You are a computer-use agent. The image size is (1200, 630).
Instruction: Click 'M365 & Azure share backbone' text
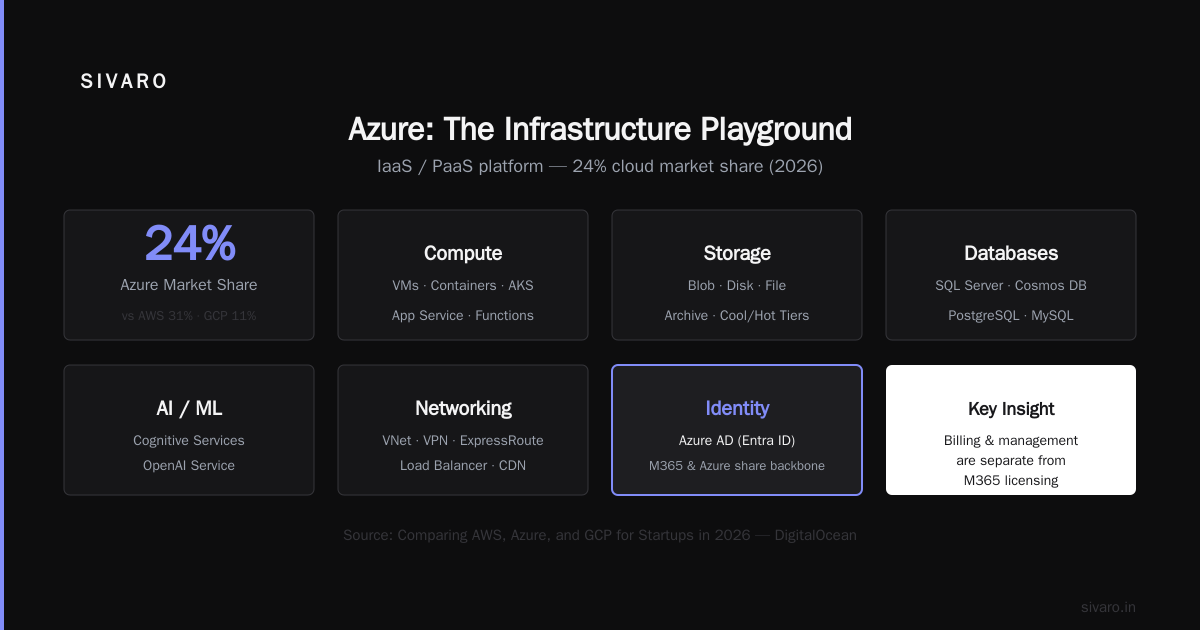(x=737, y=465)
